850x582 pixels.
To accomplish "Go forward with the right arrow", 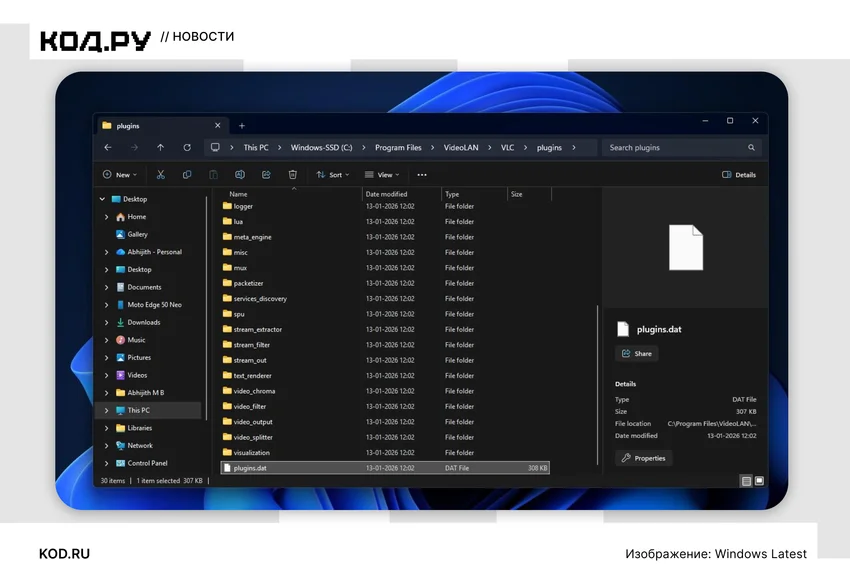I will (134, 147).
